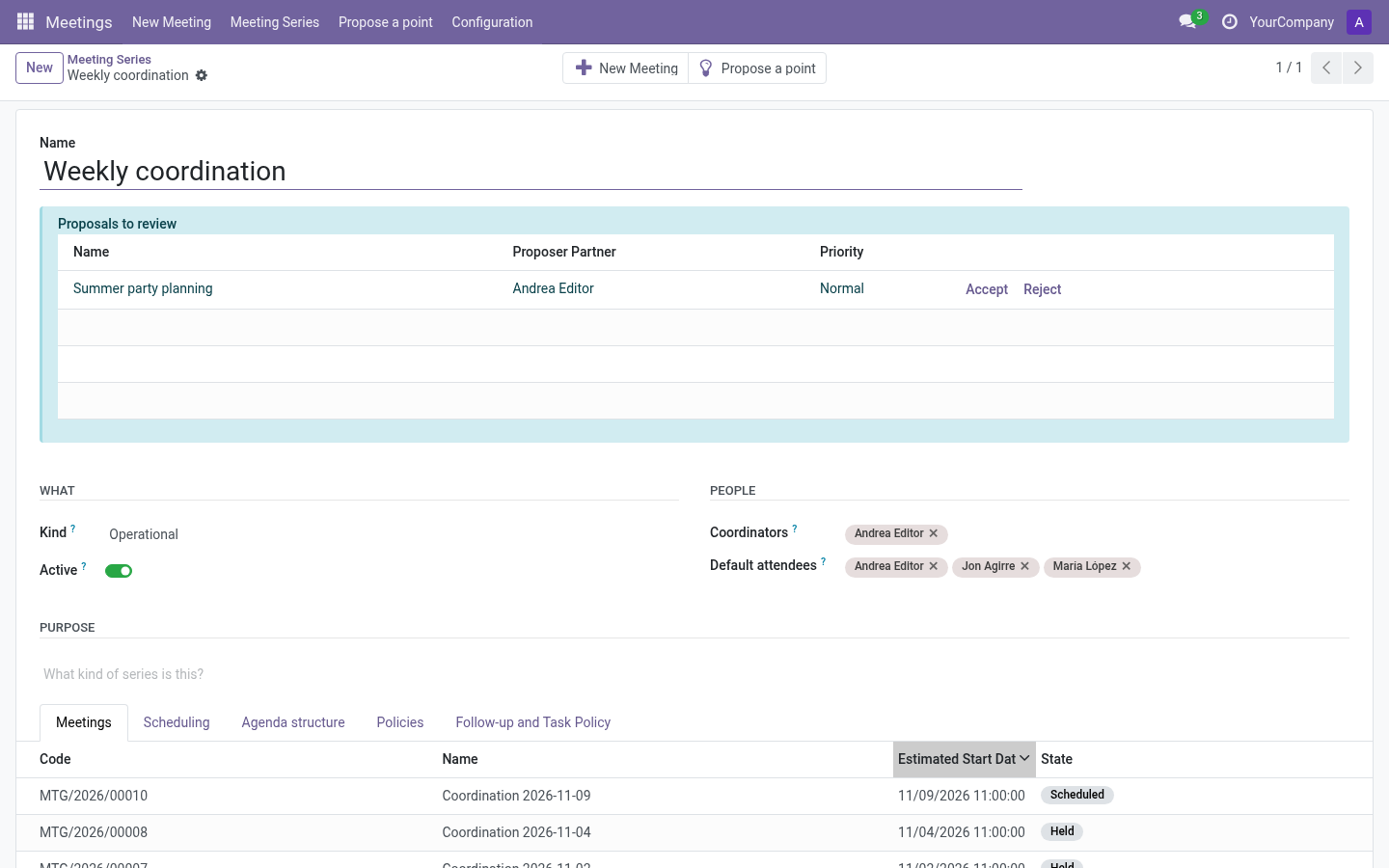Sort by Estimated Start Date column arrow
Viewport: 1389px width, 868px height.
click(1024, 759)
